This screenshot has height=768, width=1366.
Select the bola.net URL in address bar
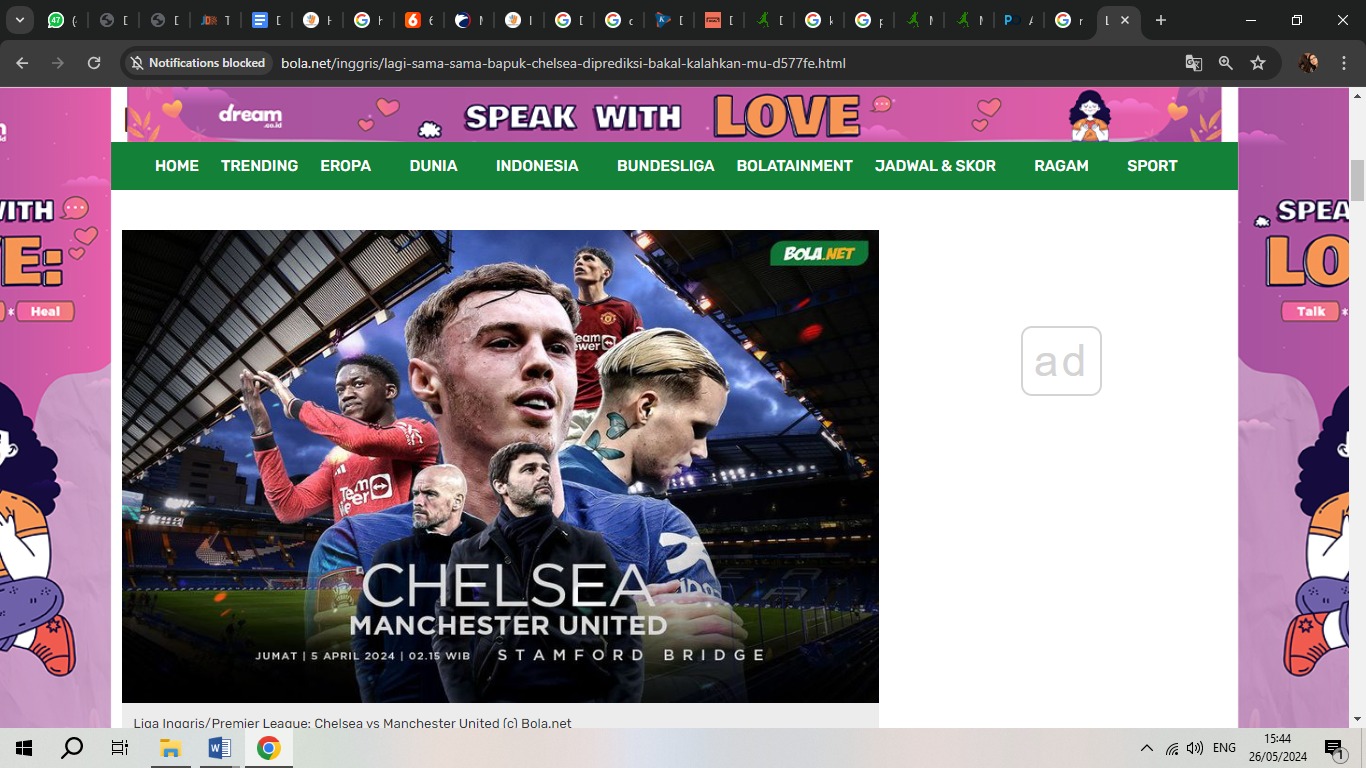[563, 63]
